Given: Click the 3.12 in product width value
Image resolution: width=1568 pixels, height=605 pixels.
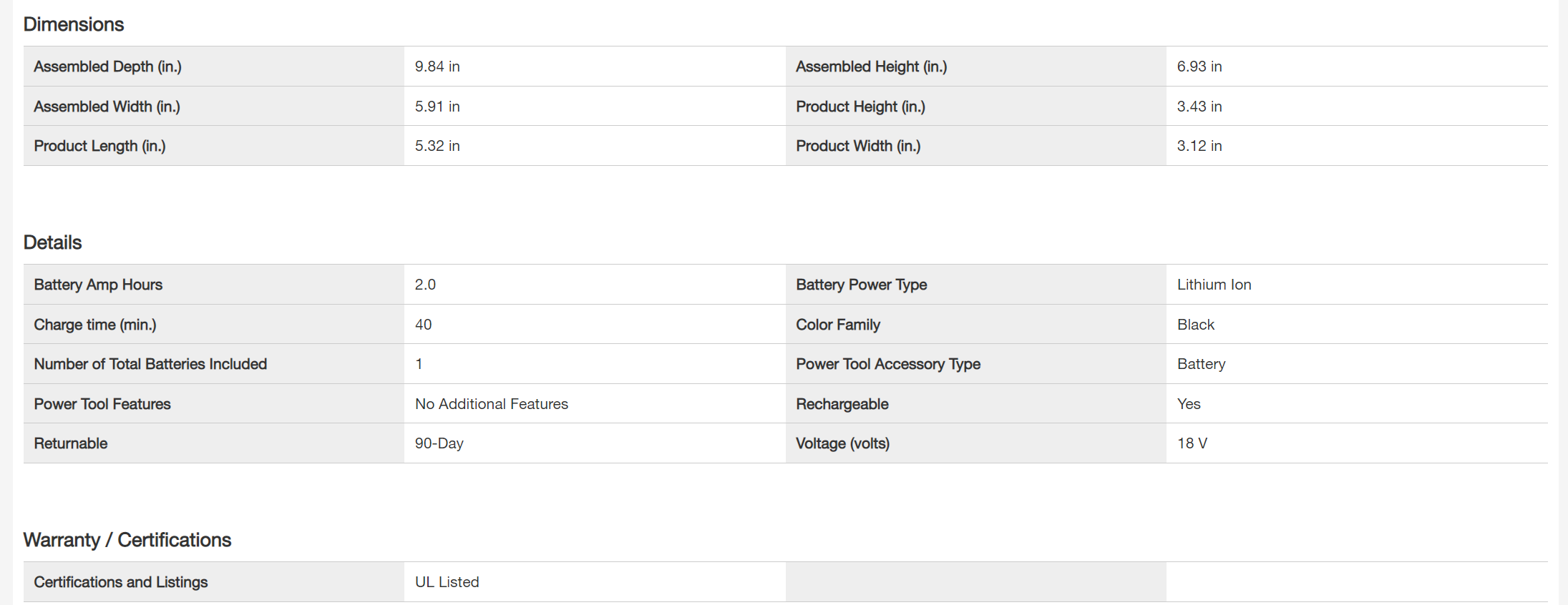Looking at the screenshot, I should 1199,146.
